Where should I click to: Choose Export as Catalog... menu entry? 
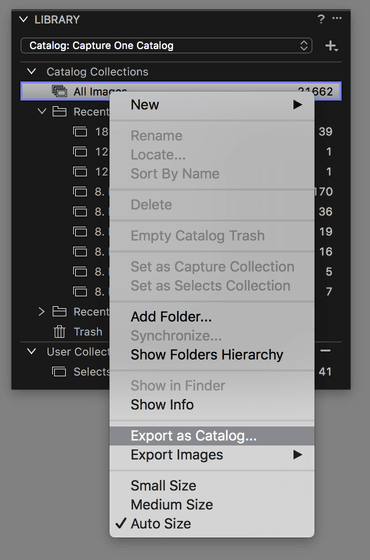click(x=212, y=436)
